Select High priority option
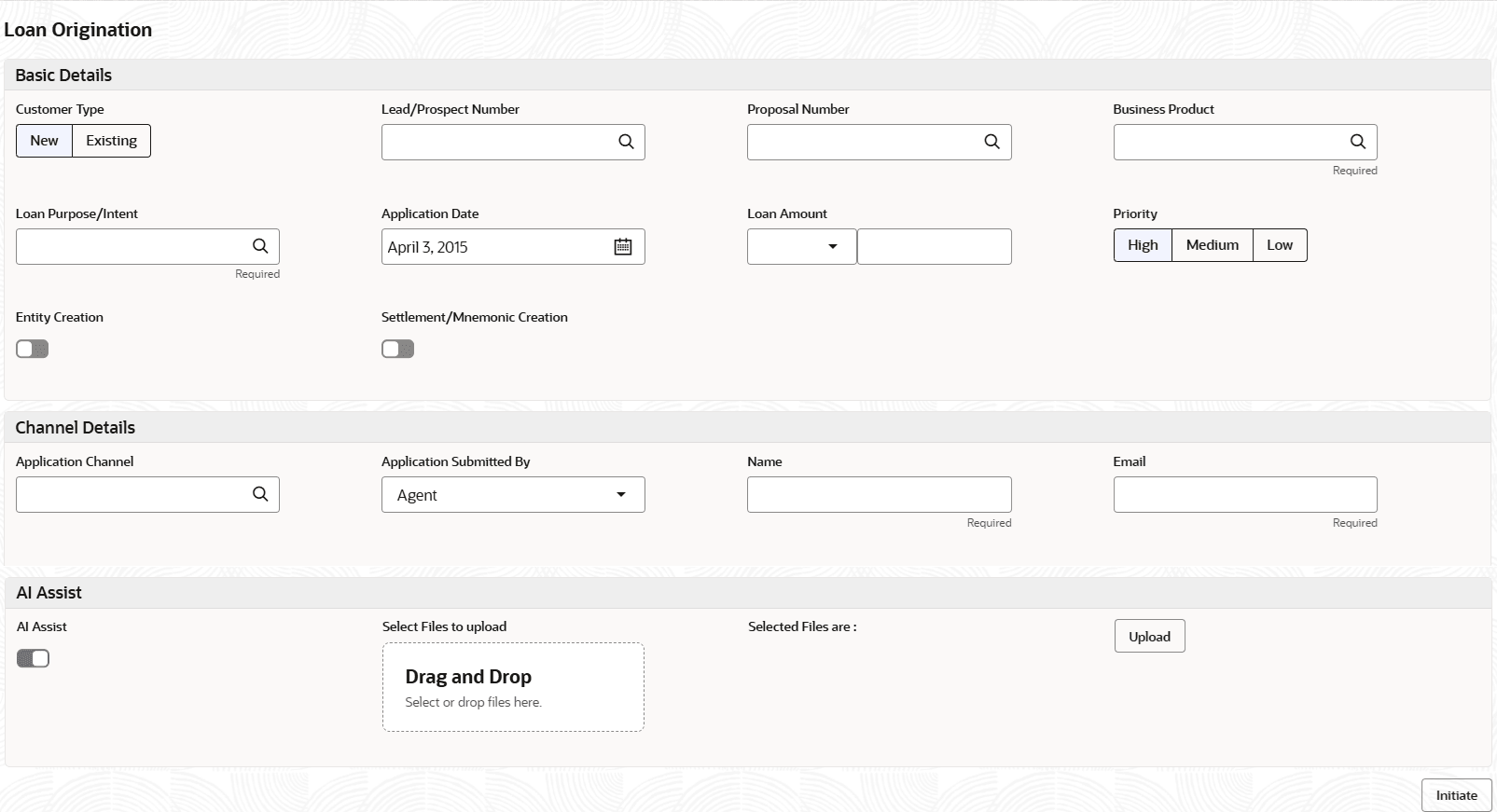1497x812 pixels. coord(1143,245)
